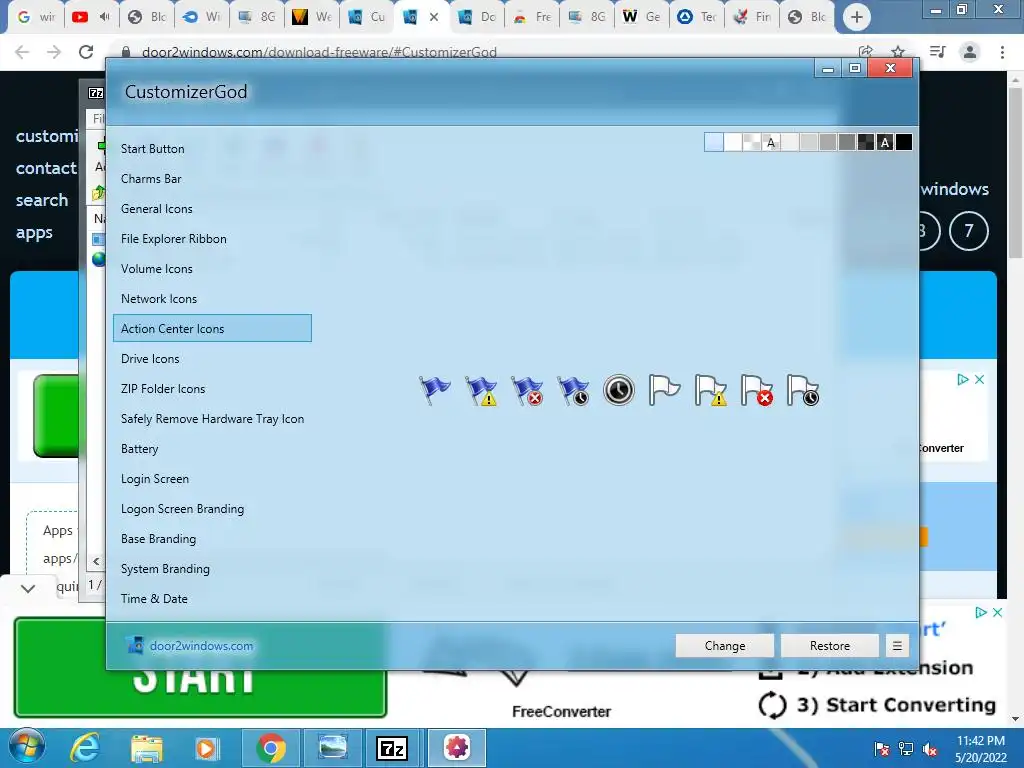Choose the solid black background swatch
The width and height of the screenshot is (1024, 768).
pos(904,142)
